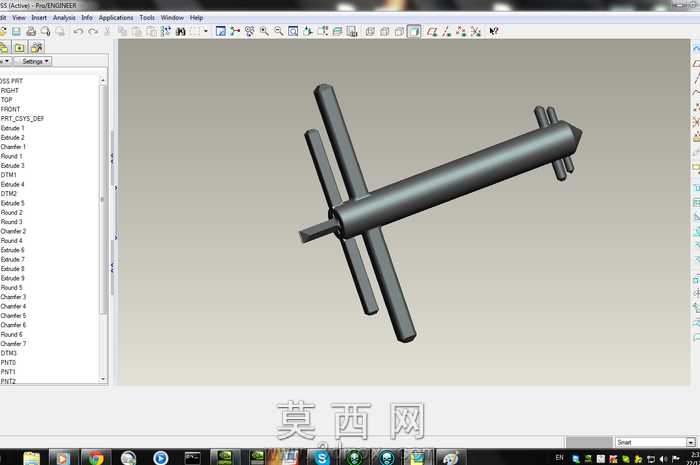Screen dimensions: 700x465
Task: Open the saved view list icon
Action: pyautogui.click(x=322, y=31)
